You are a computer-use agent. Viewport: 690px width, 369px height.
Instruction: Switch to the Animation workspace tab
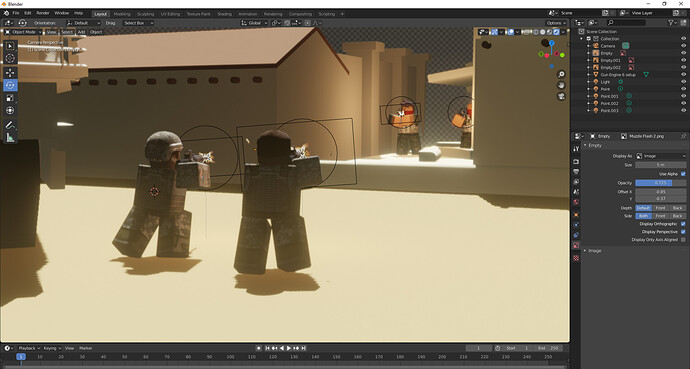[248, 14]
